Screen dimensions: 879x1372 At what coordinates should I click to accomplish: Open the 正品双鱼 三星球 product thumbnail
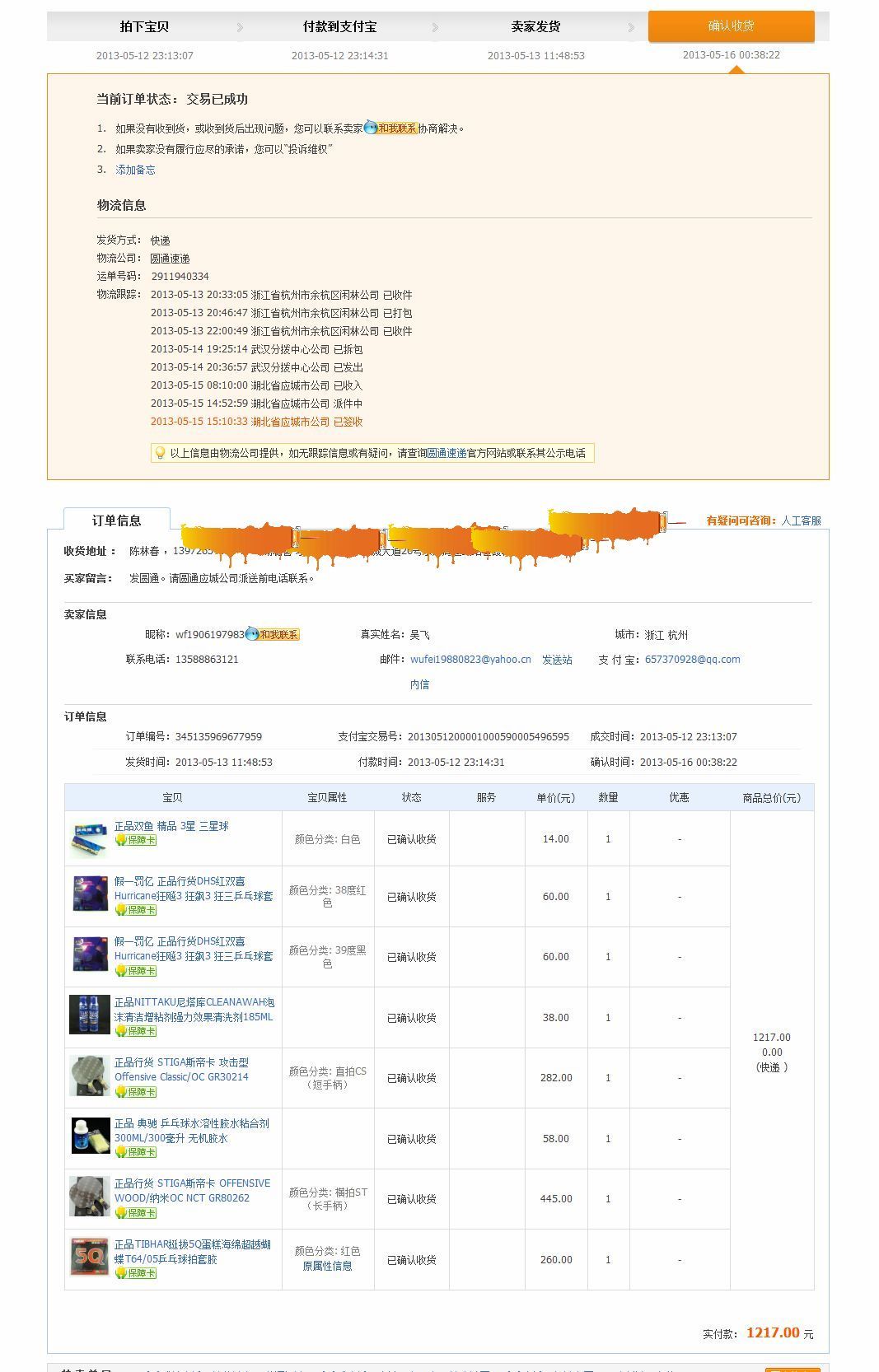click(x=89, y=839)
